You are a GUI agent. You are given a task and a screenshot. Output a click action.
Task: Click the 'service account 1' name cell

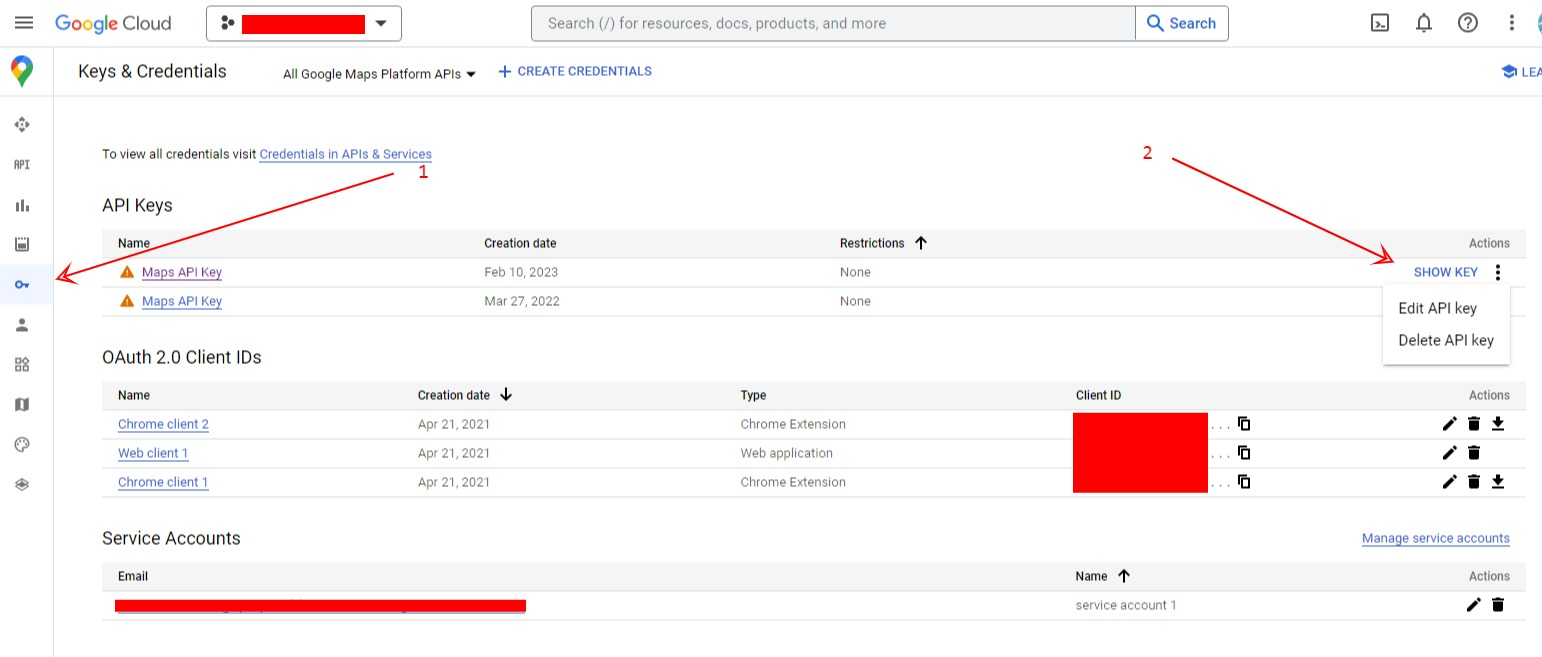click(1126, 605)
